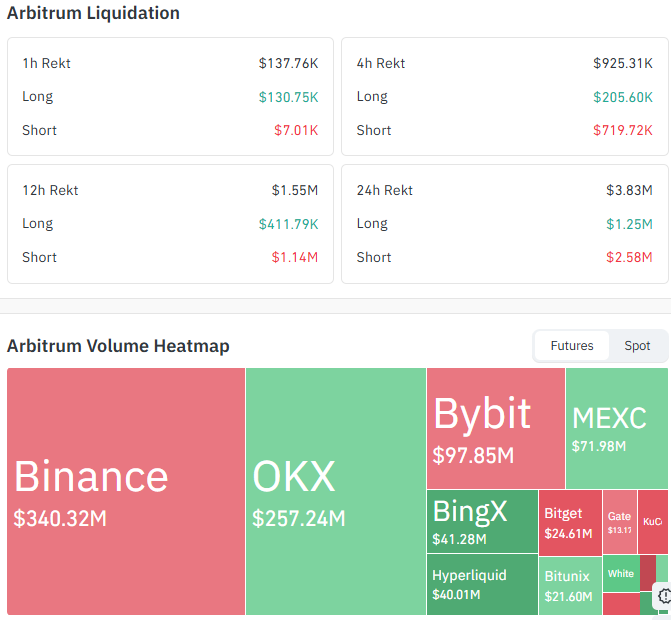The image size is (671, 620).
Task: Click the White heatmap tile
Action: (x=621, y=573)
